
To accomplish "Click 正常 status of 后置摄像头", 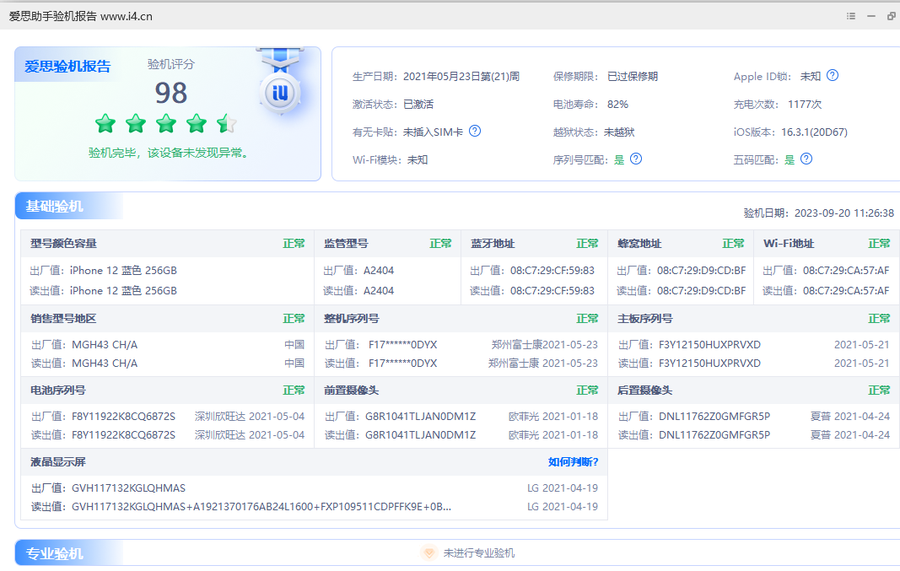I will [x=879, y=390].
